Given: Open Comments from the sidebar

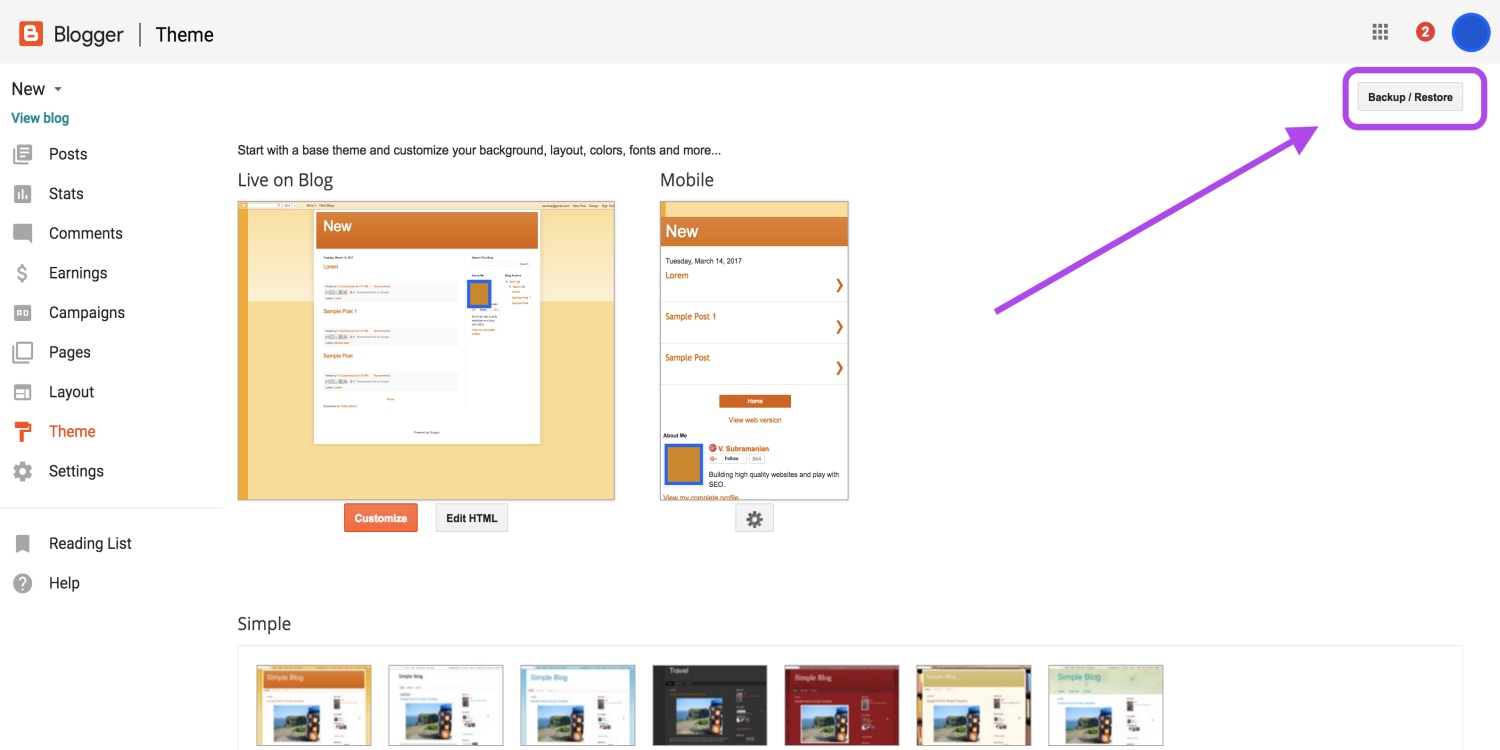Looking at the screenshot, I should [23, 233].
